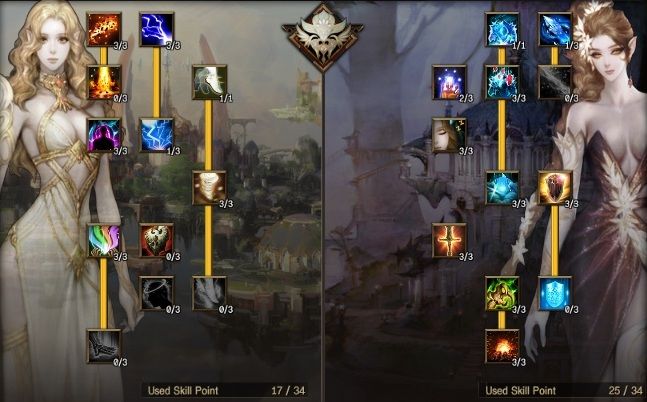Click the greyed white feather skill
Viewport: 647px width, 402px height.
click(x=210, y=294)
